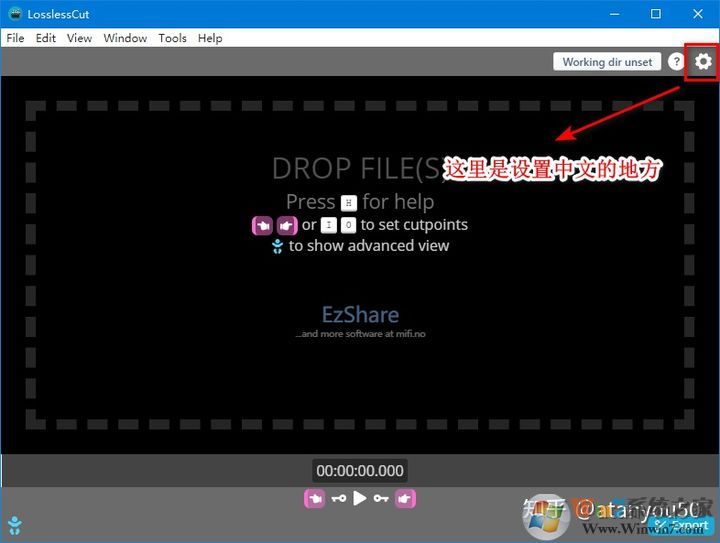Screen dimensions: 720x543
Task: Expand the Tools menu
Action: tap(172, 38)
